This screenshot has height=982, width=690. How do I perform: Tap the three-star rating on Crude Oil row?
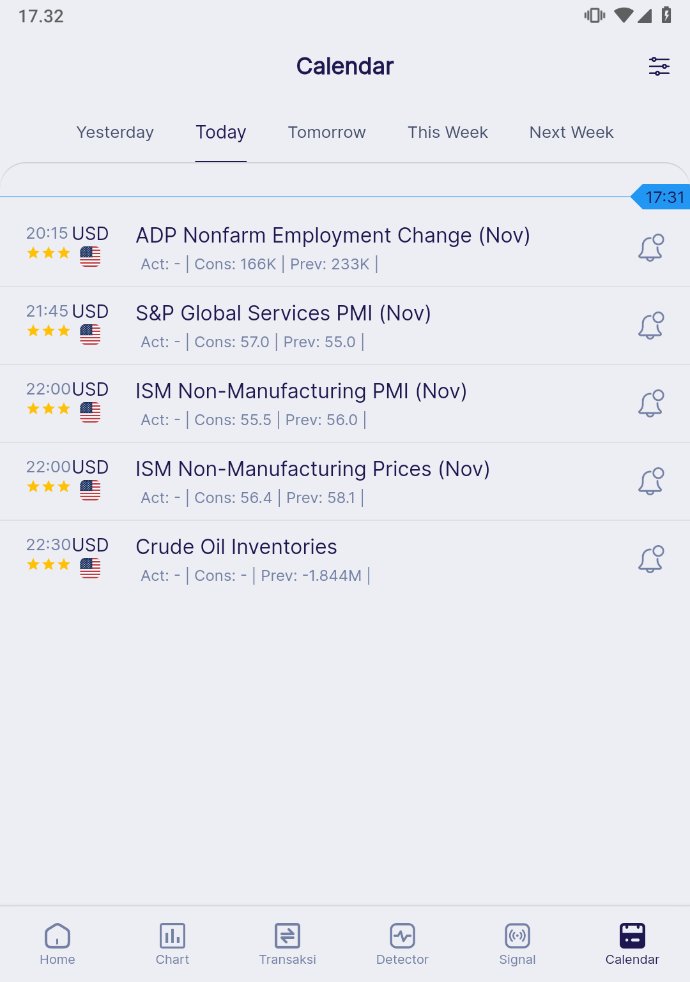click(x=48, y=564)
